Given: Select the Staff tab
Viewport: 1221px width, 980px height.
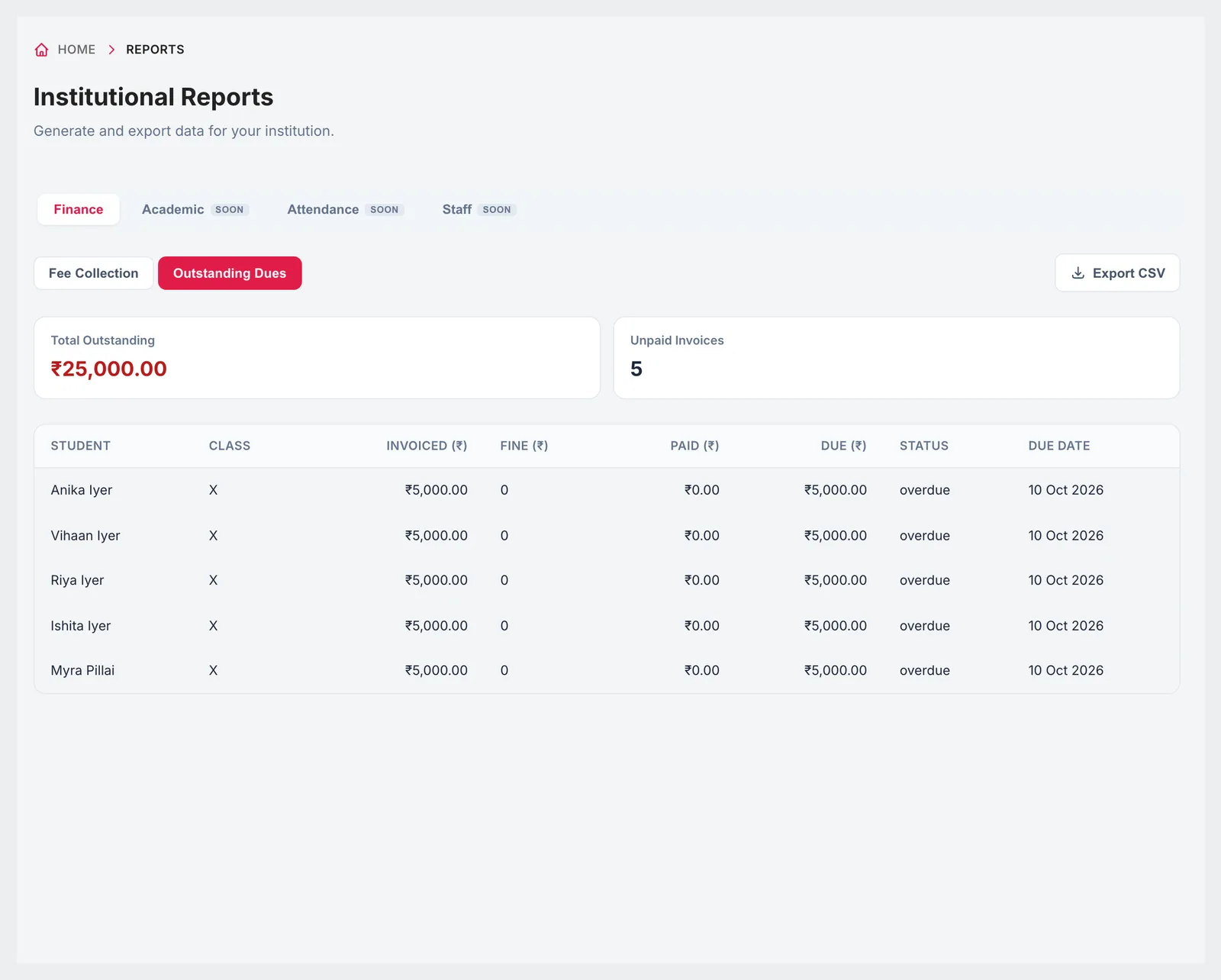Looking at the screenshot, I should tap(478, 209).
